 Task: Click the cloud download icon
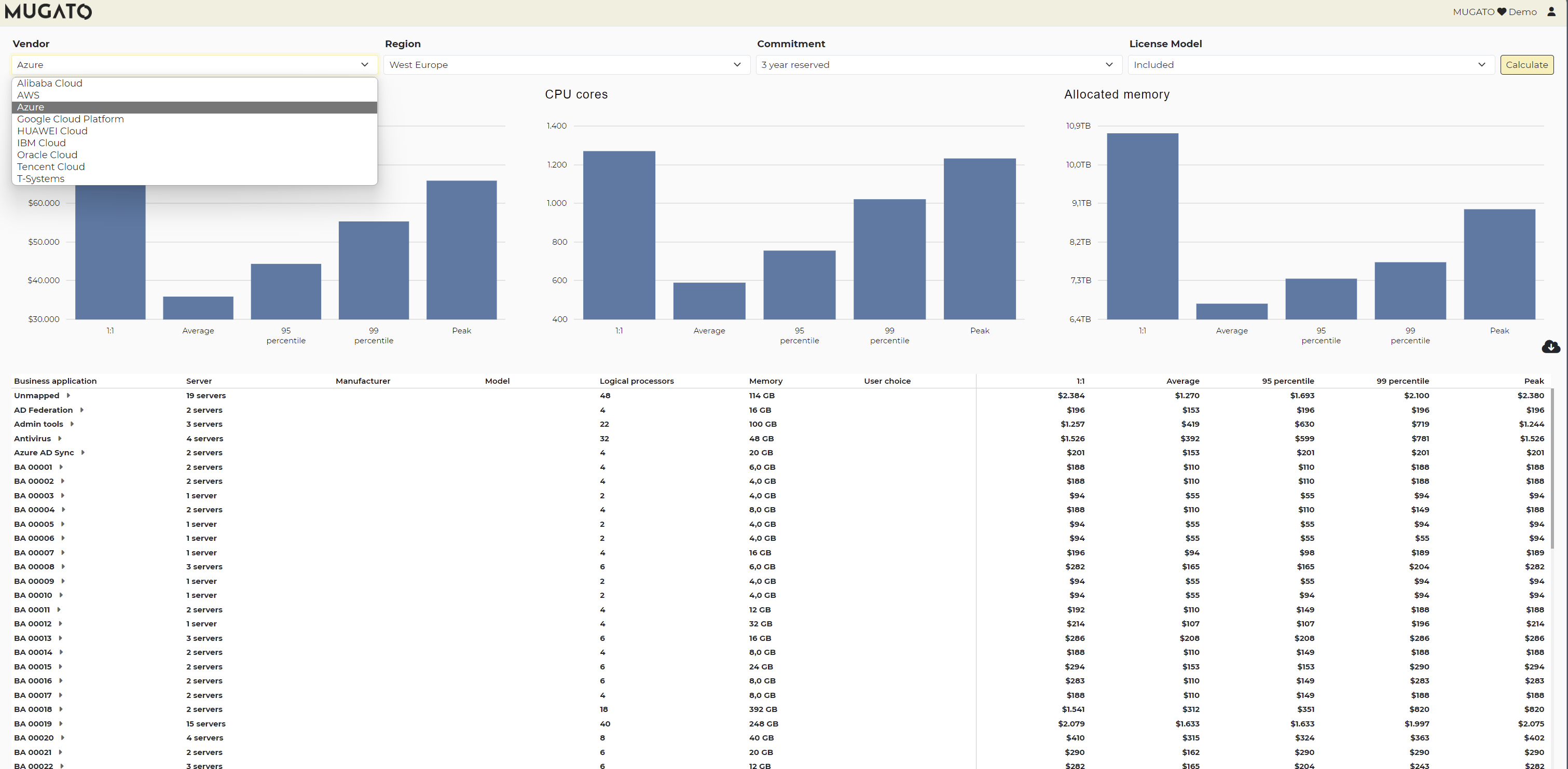pyautogui.click(x=1550, y=347)
